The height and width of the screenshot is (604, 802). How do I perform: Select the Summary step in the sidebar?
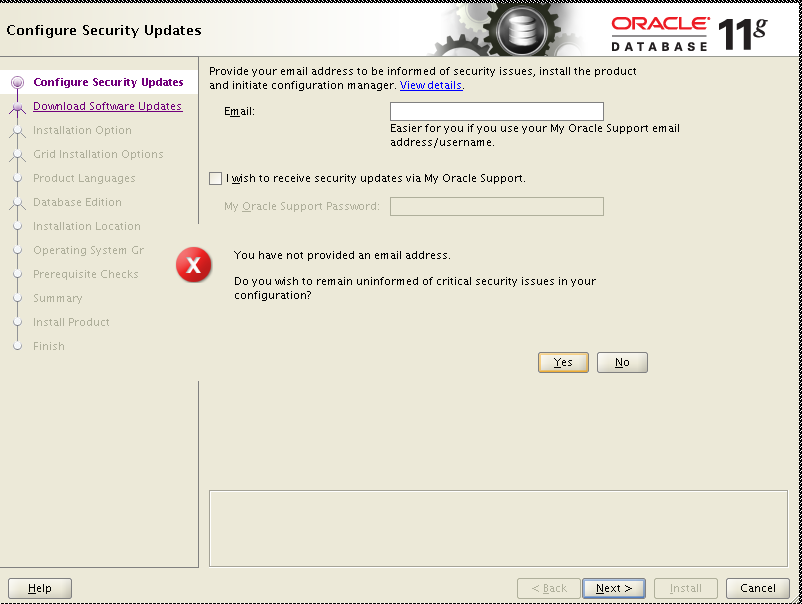tap(58, 298)
